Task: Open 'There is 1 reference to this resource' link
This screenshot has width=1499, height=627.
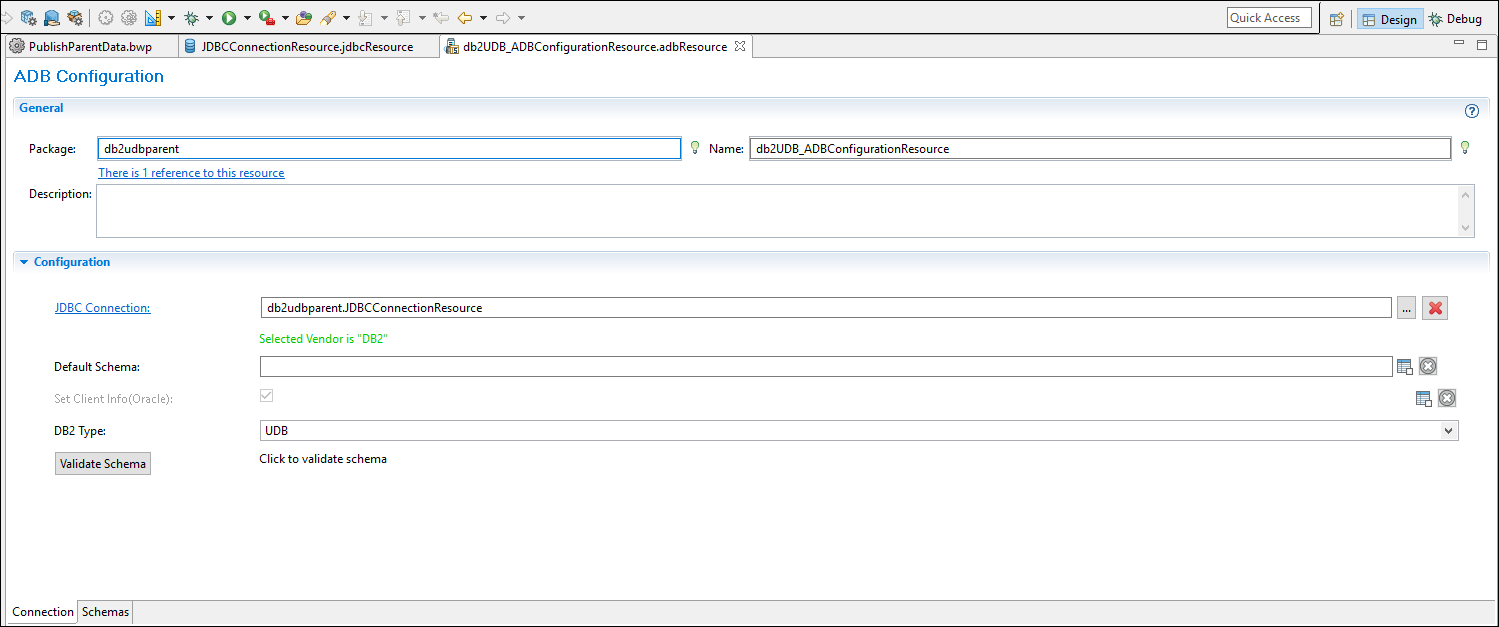Action: (x=191, y=173)
